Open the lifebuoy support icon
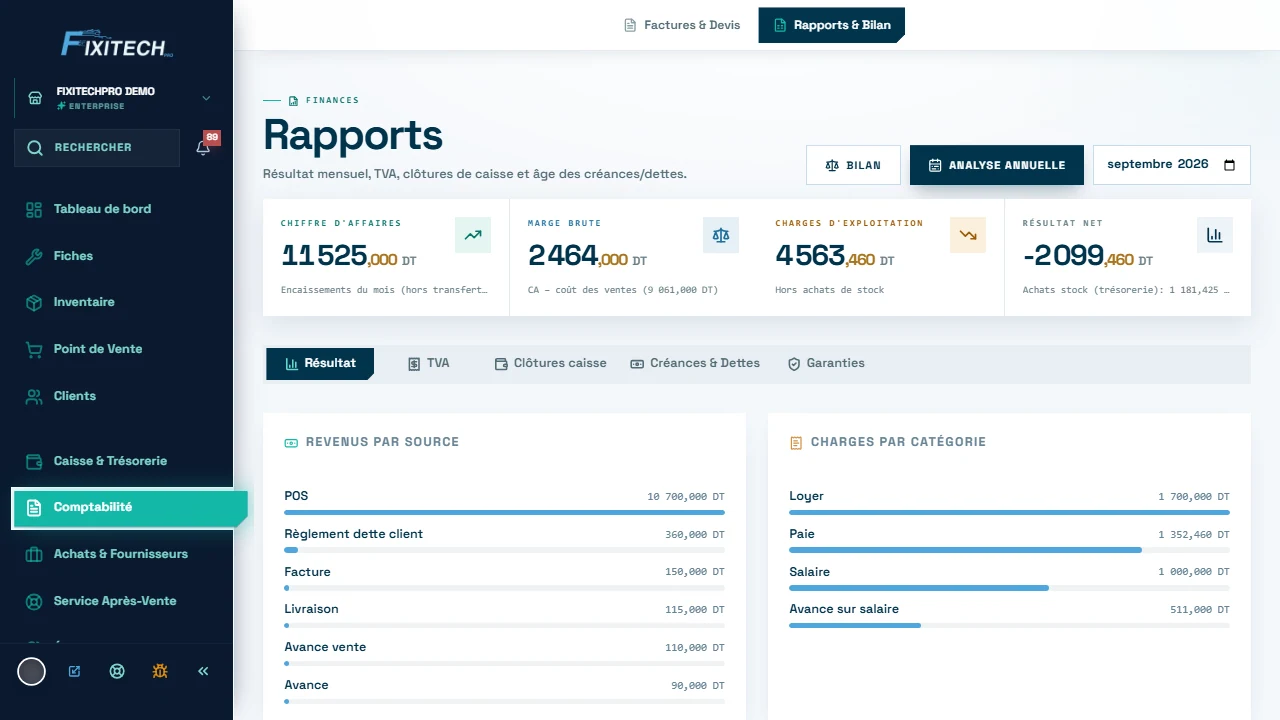 [117, 671]
